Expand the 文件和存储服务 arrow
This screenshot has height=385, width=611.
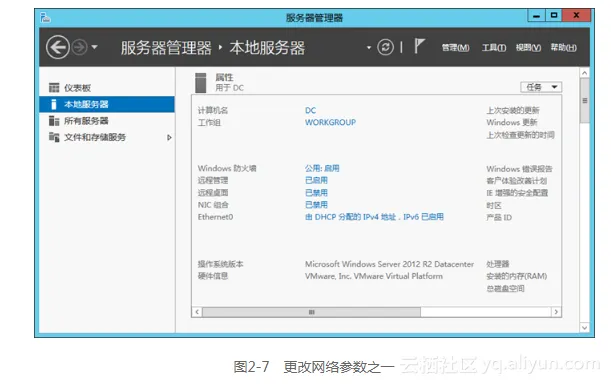click(x=169, y=138)
